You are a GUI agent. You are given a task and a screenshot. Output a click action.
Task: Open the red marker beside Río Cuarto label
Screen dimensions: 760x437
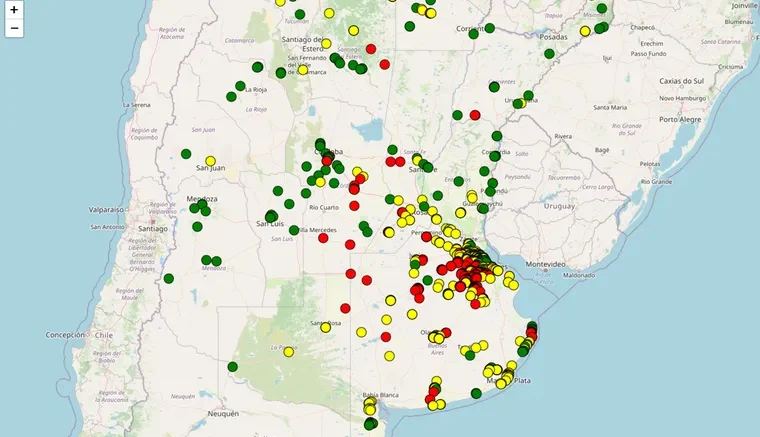[354, 205]
